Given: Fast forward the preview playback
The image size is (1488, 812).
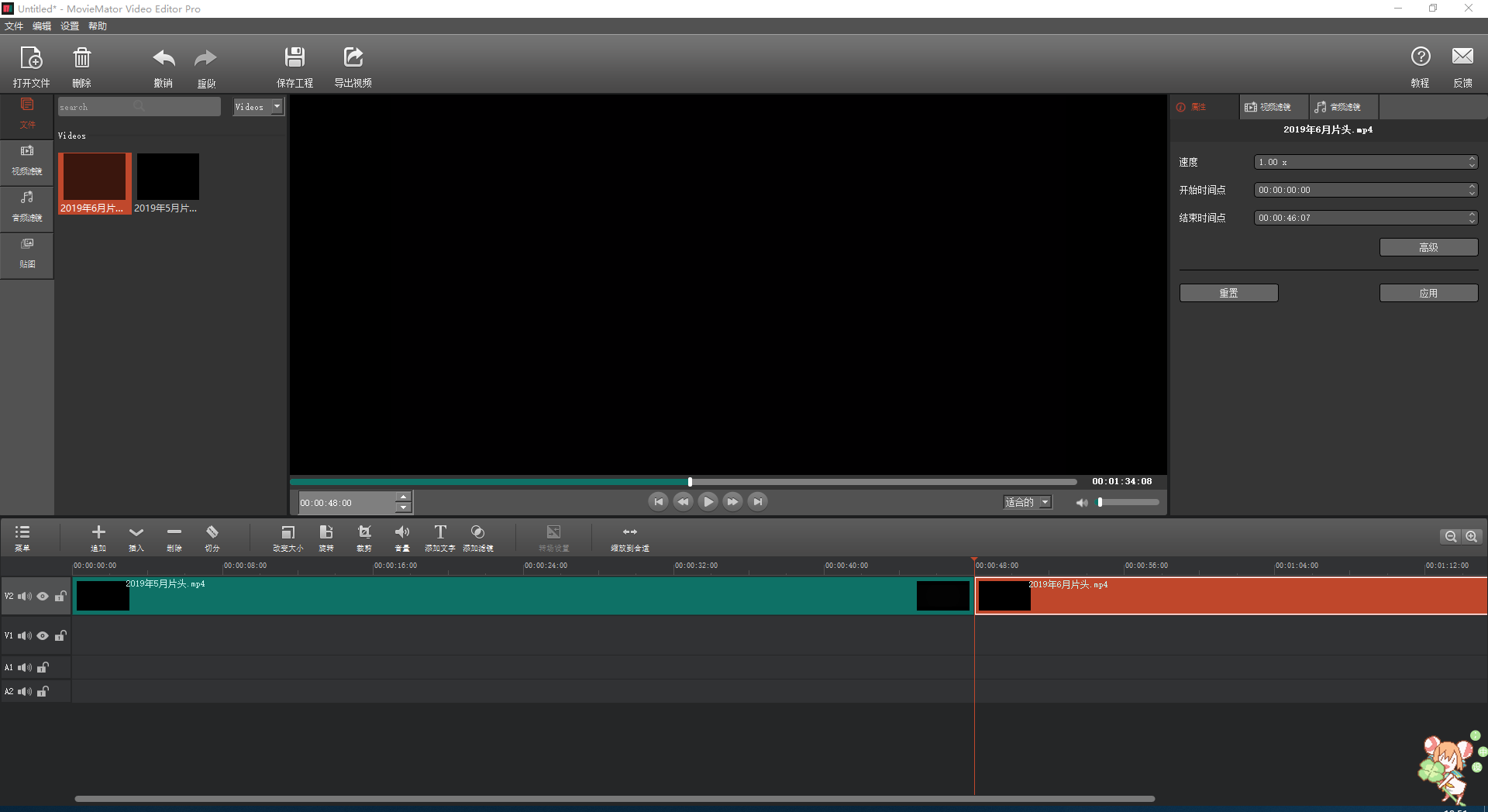Looking at the screenshot, I should coord(732,502).
